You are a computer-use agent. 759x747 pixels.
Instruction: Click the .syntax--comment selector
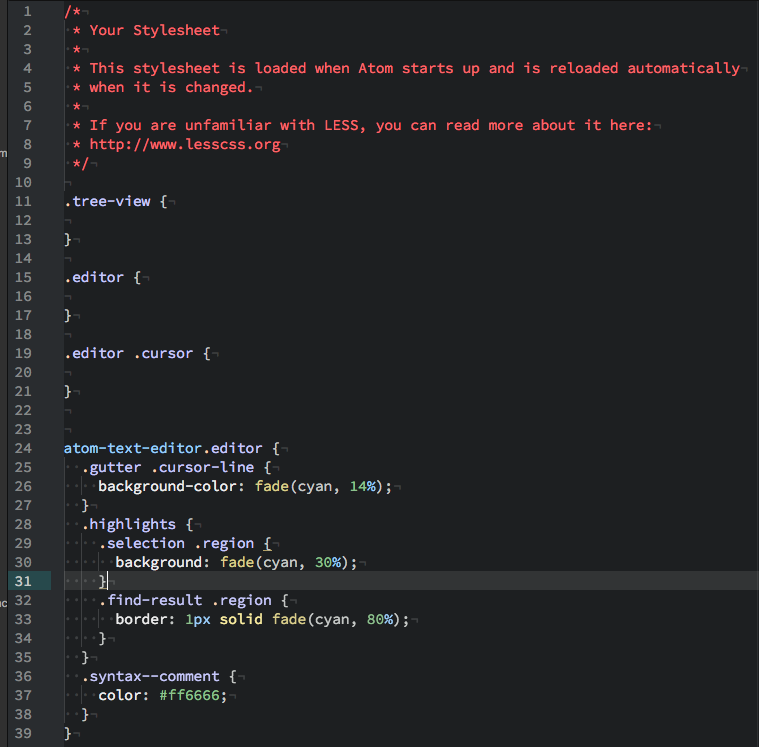pos(149,677)
